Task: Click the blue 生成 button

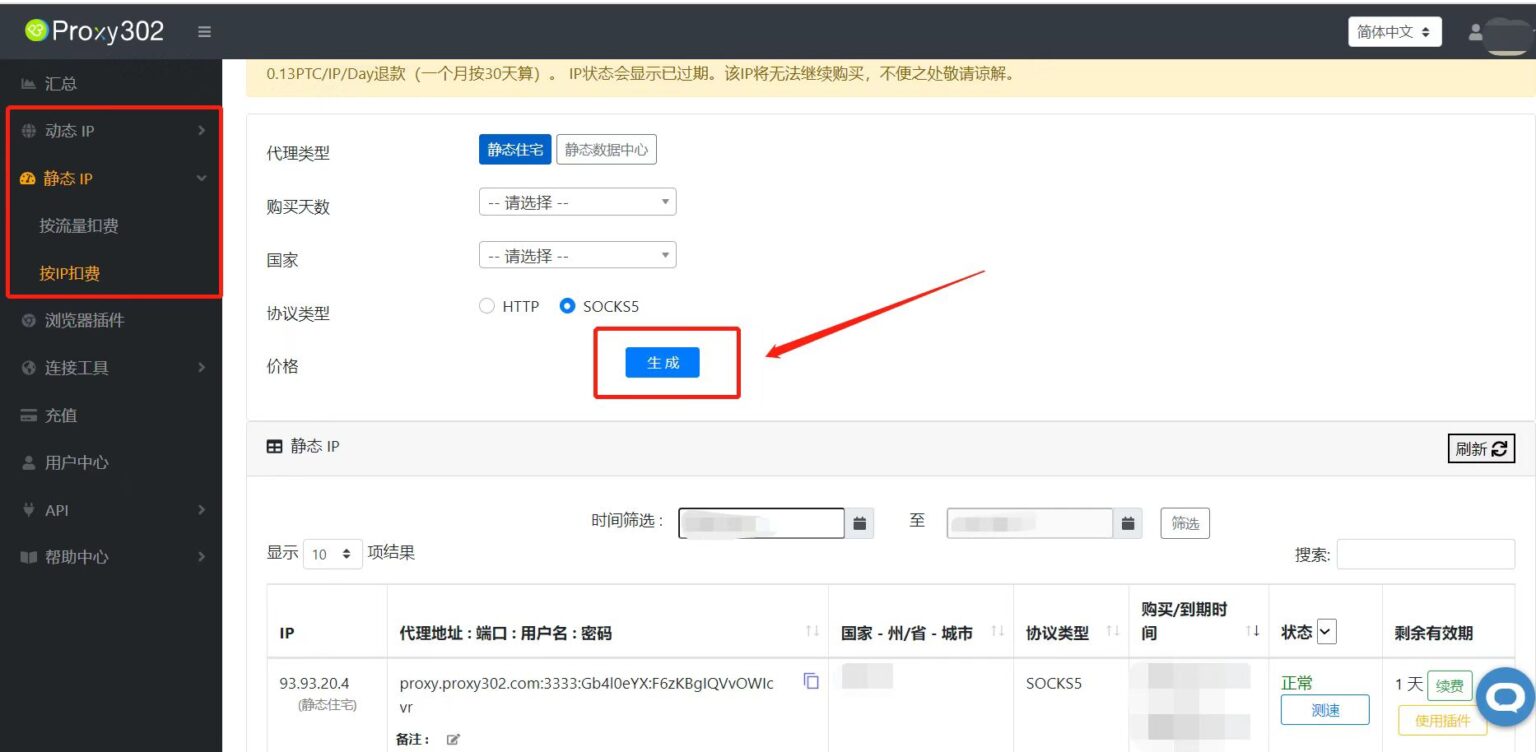Action: pyautogui.click(x=662, y=363)
